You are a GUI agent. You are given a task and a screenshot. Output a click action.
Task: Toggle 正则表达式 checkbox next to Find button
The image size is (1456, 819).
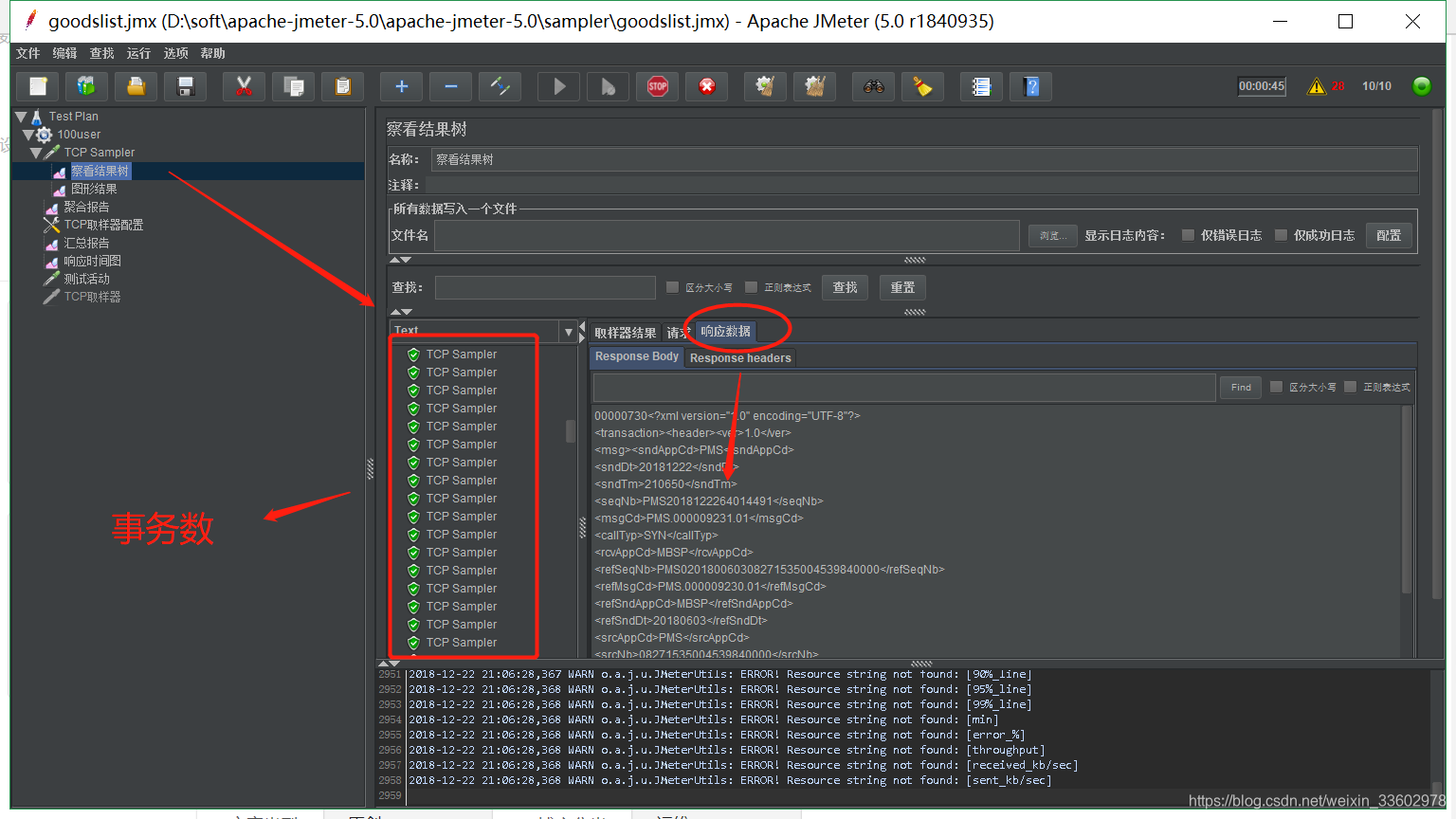tap(1350, 387)
